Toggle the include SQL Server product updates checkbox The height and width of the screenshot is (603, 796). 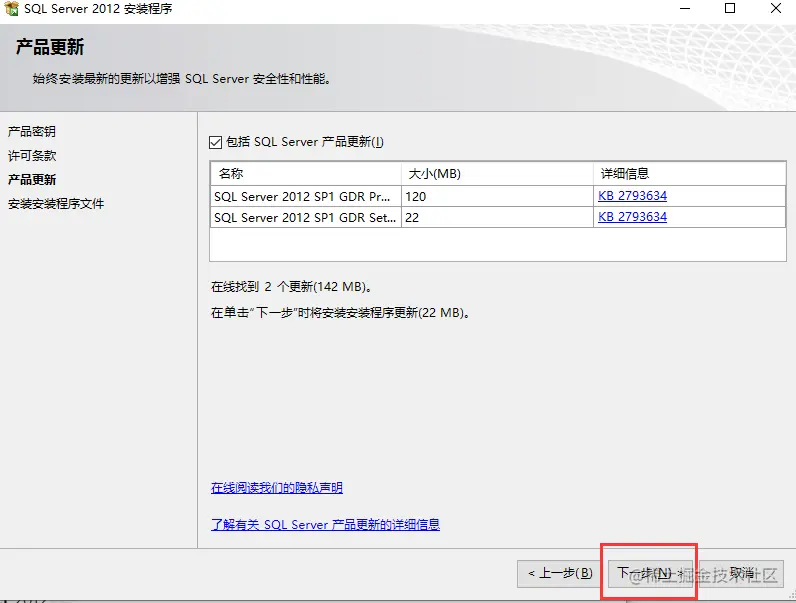coord(215,142)
